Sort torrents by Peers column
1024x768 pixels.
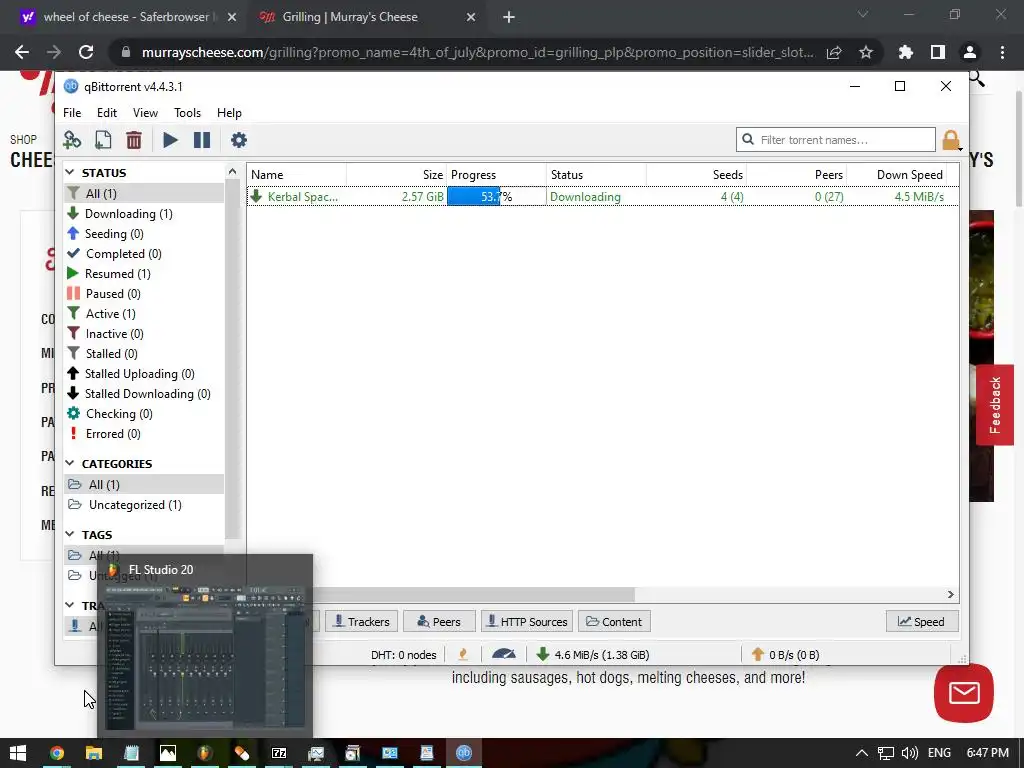(x=797, y=175)
